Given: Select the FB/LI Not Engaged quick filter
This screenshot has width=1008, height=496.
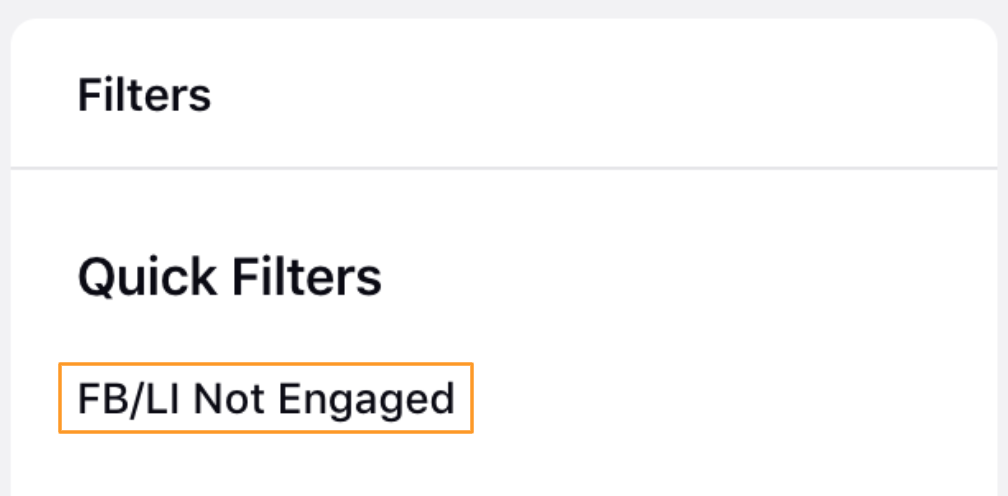Looking at the screenshot, I should (266, 398).
